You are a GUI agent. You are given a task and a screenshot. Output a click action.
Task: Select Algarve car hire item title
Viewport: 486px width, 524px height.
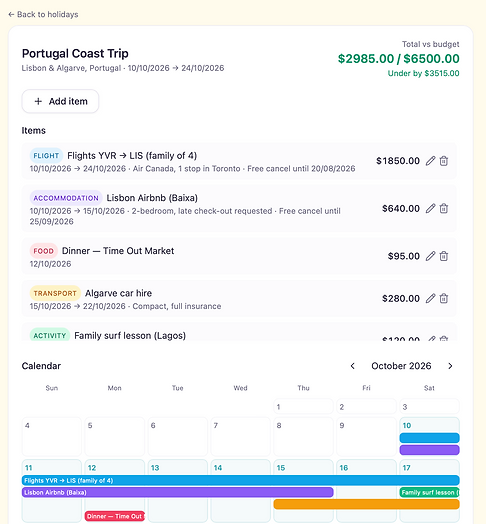(x=118, y=293)
